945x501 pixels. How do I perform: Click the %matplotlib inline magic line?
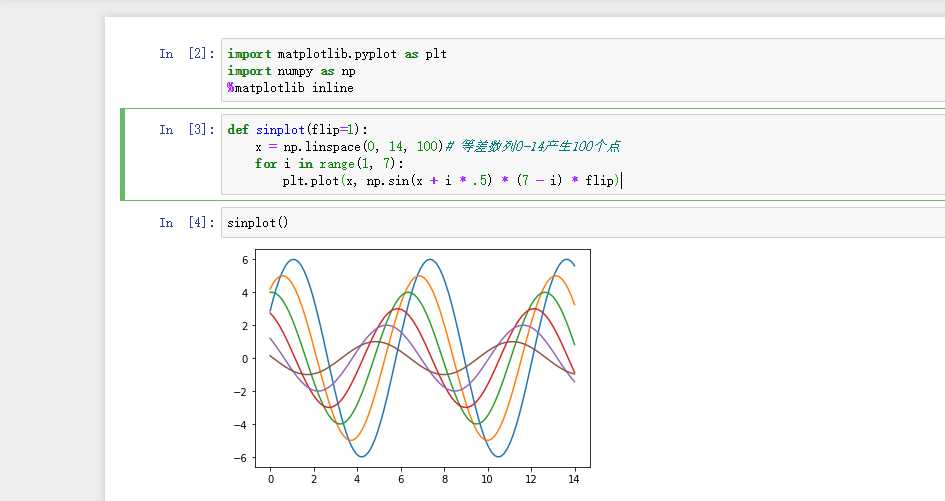click(x=290, y=88)
